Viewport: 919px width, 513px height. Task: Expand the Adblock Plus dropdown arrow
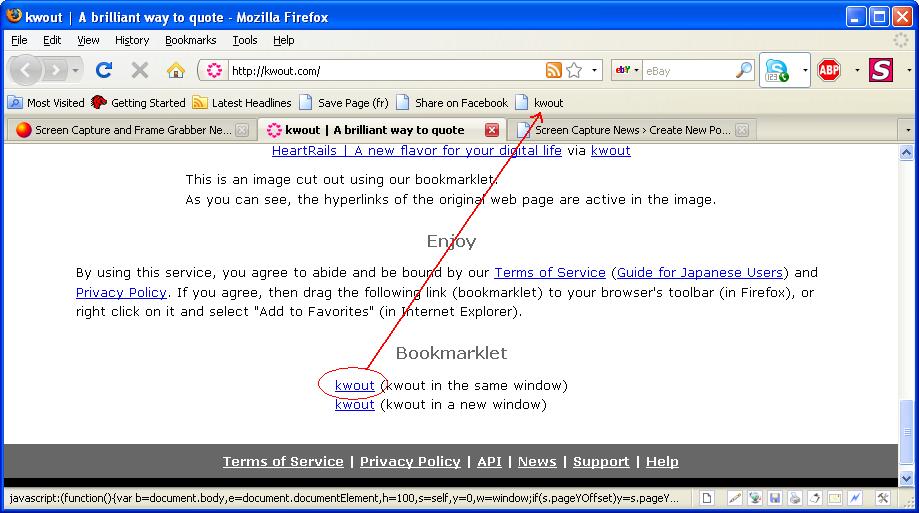coord(857,70)
